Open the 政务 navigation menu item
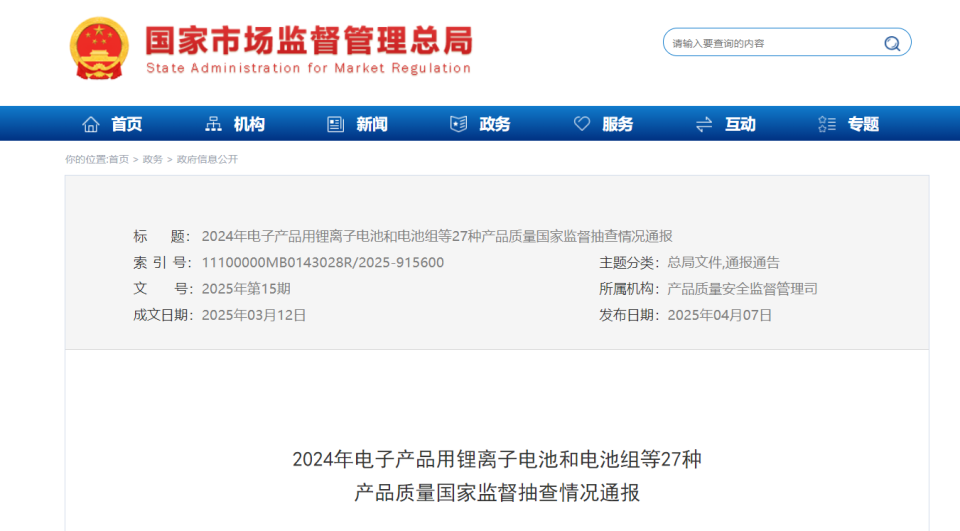 (x=495, y=124)
